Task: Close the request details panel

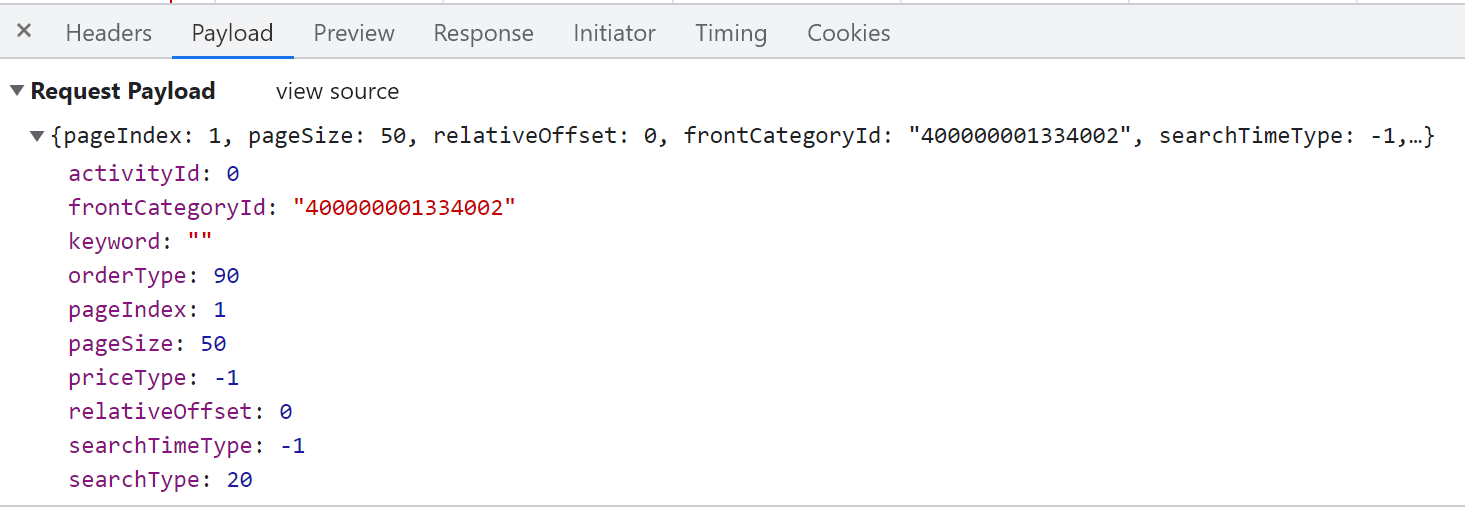Action: coord(24,32)
